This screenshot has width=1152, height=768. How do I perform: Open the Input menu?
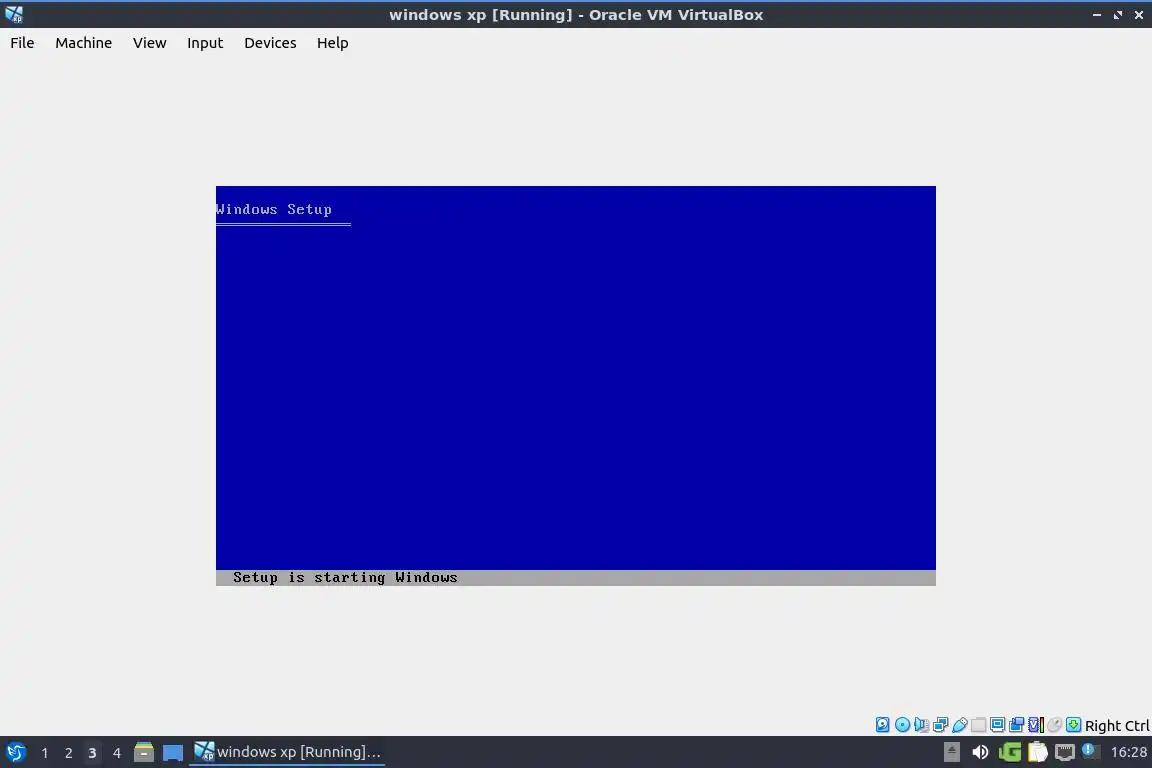(x=205, y=43)
